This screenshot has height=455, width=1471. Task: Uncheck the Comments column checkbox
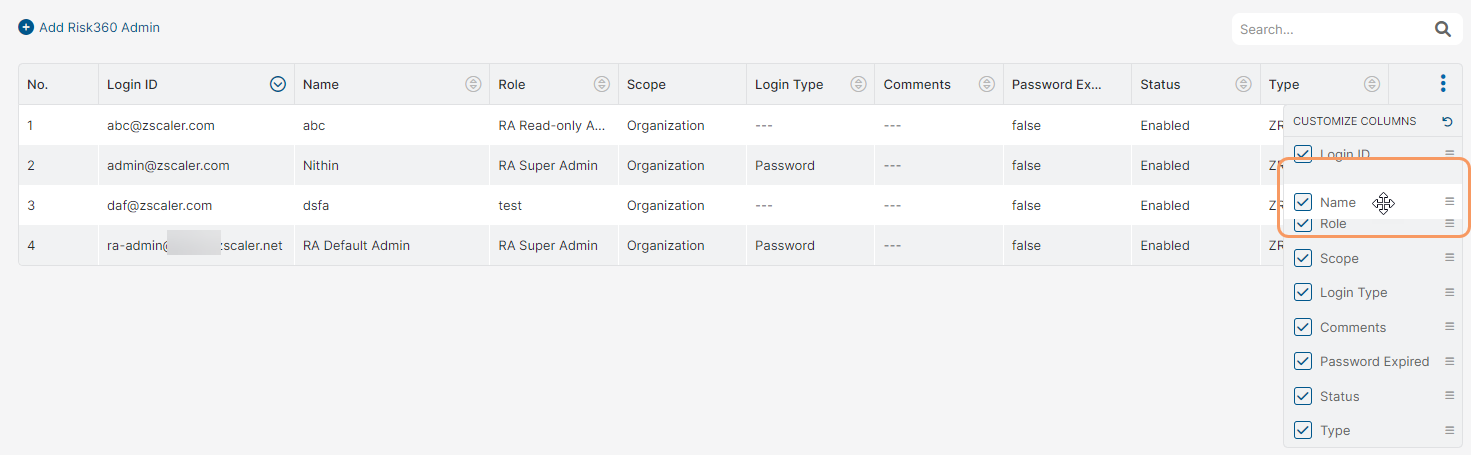tap(1303, 327)
